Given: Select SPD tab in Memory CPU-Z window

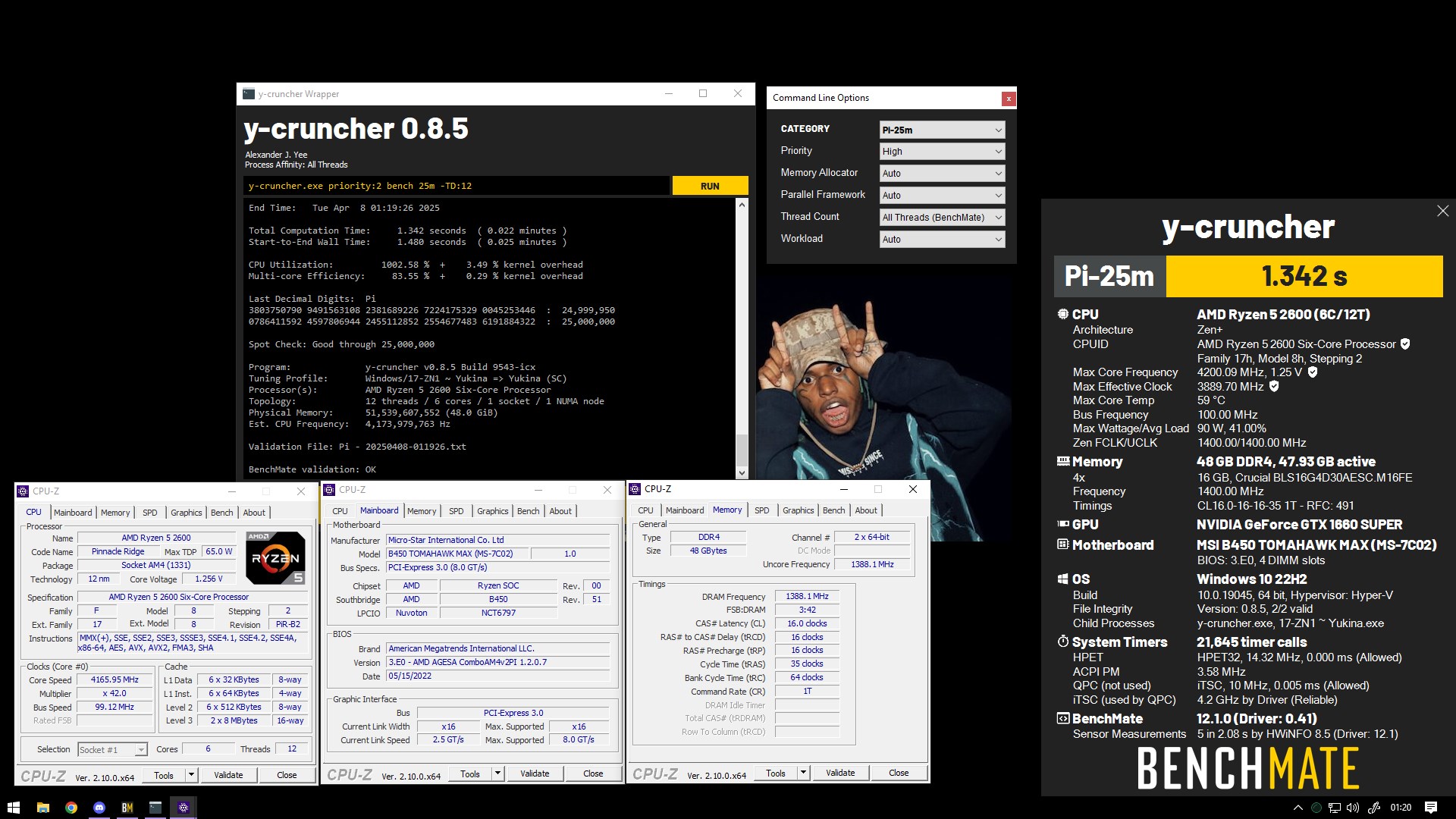Looking at the screenshot, I should click(762, 510).
